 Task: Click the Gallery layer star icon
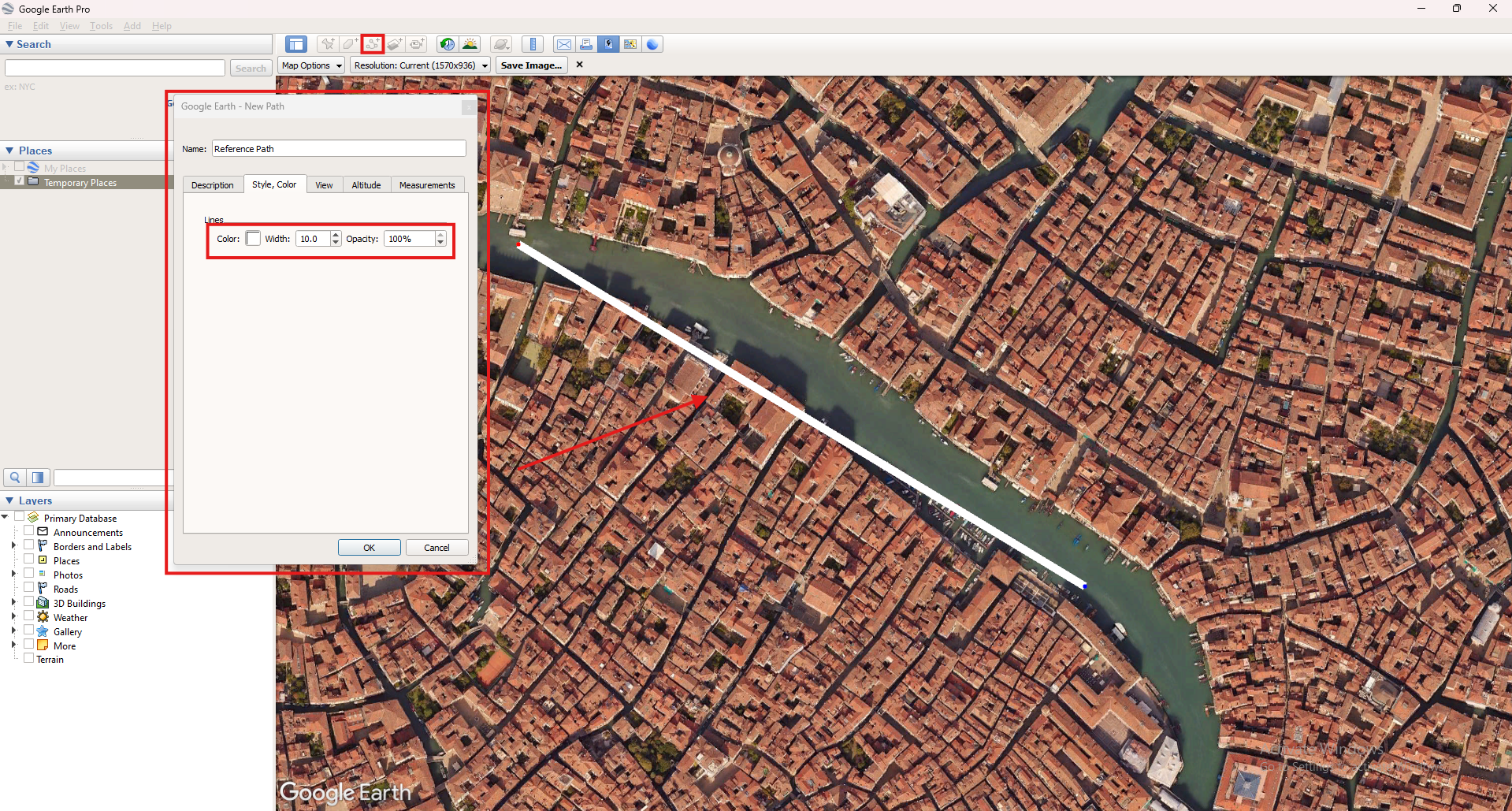point(43,631)
